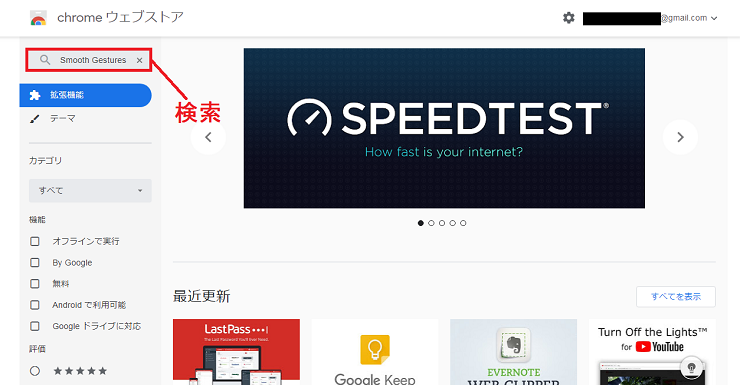740x385 pixels.
Task: Click the paintbrush icon next to テーマ
Action: [34, 119]
